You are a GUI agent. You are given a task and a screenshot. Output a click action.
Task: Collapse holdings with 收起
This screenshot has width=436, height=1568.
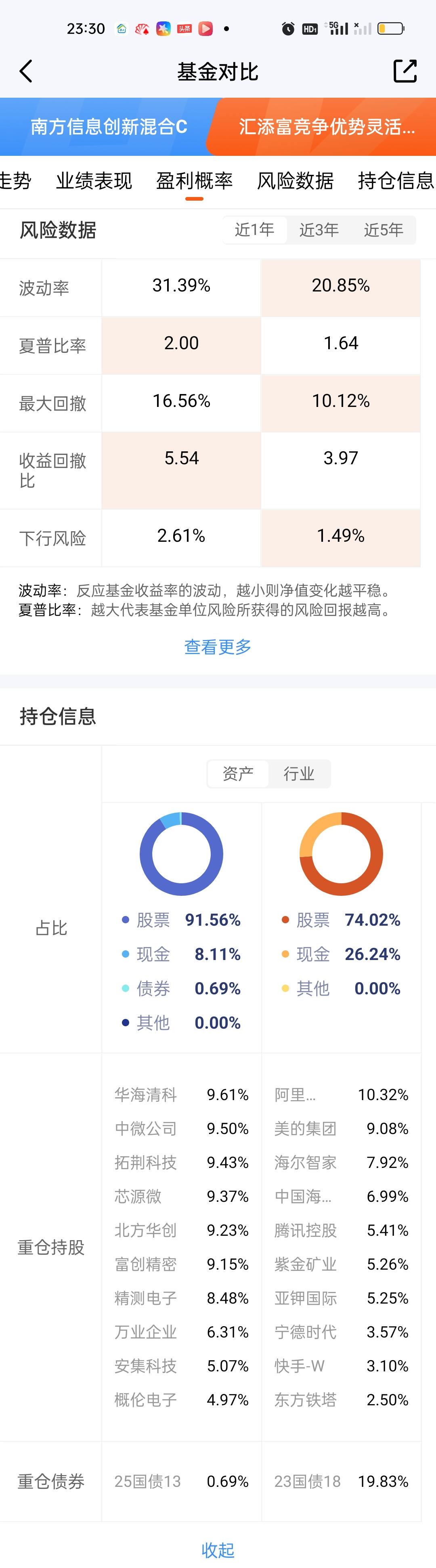point(217,1549)
